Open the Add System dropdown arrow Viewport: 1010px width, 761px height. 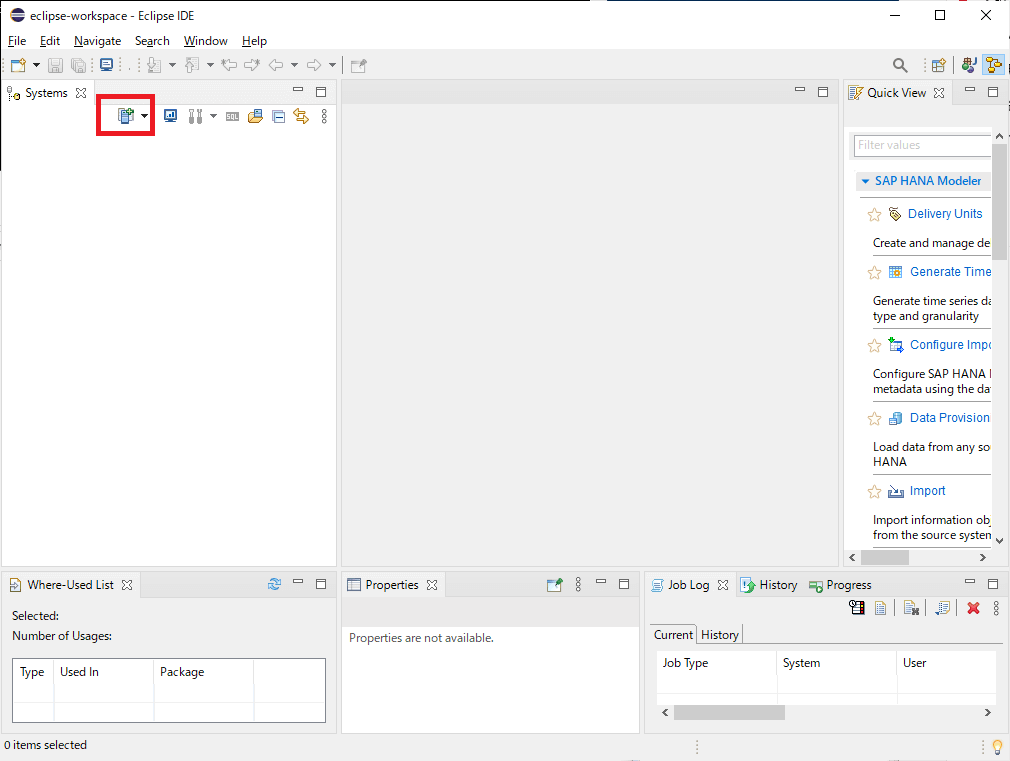(x=144, y=117)
